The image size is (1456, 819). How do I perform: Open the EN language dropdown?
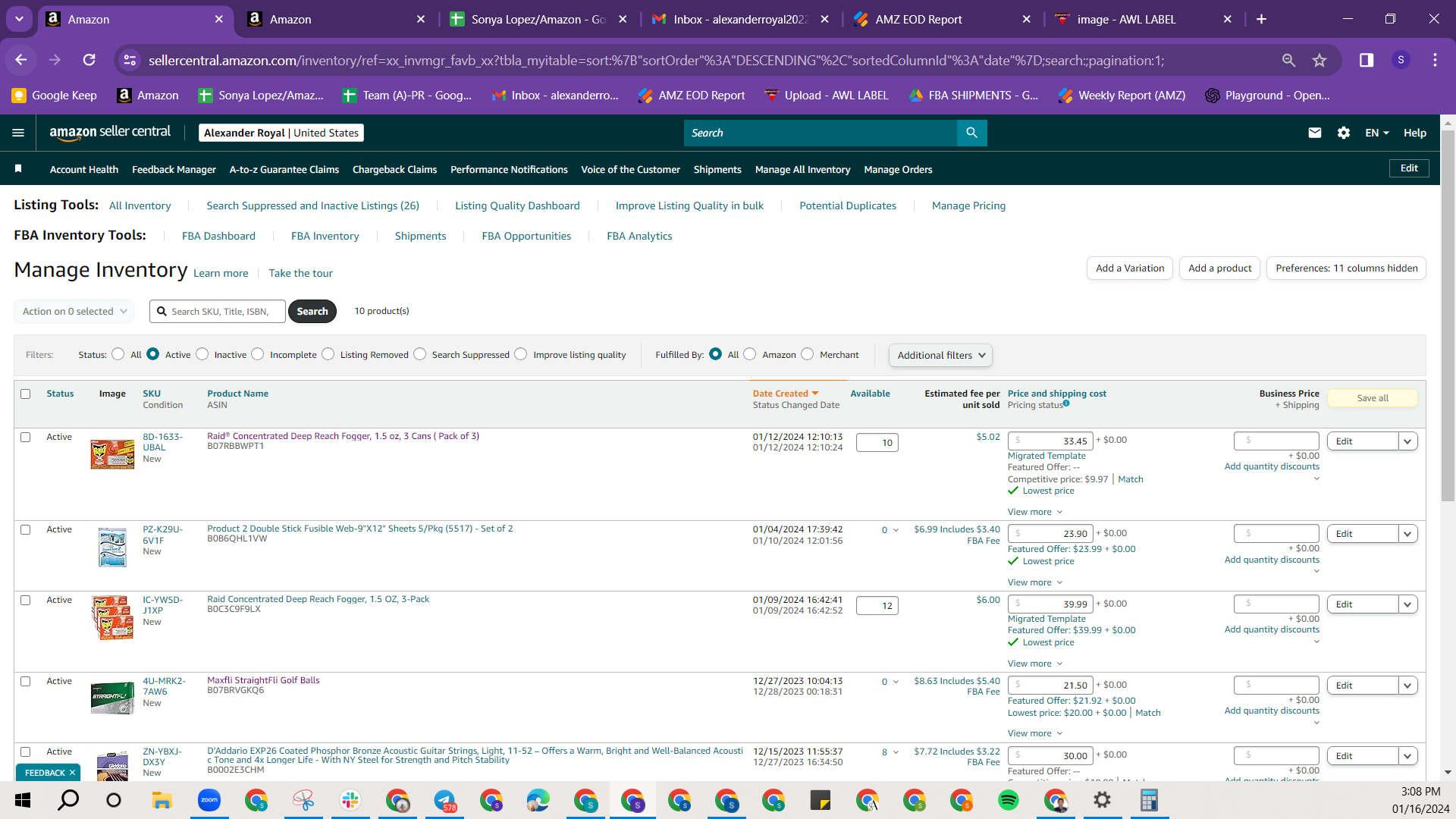click(1377, 133)
